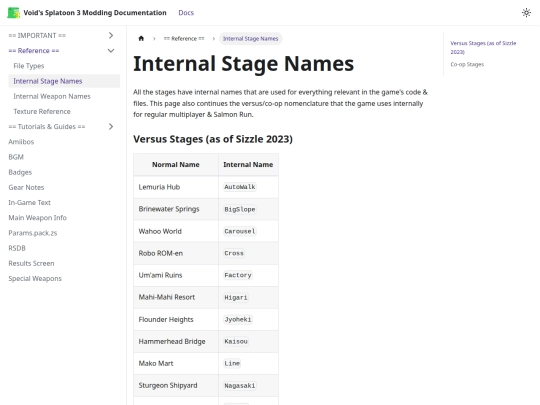Open Texture Reference sidebar item
The image size is (540, 405).
pos(42,111)
